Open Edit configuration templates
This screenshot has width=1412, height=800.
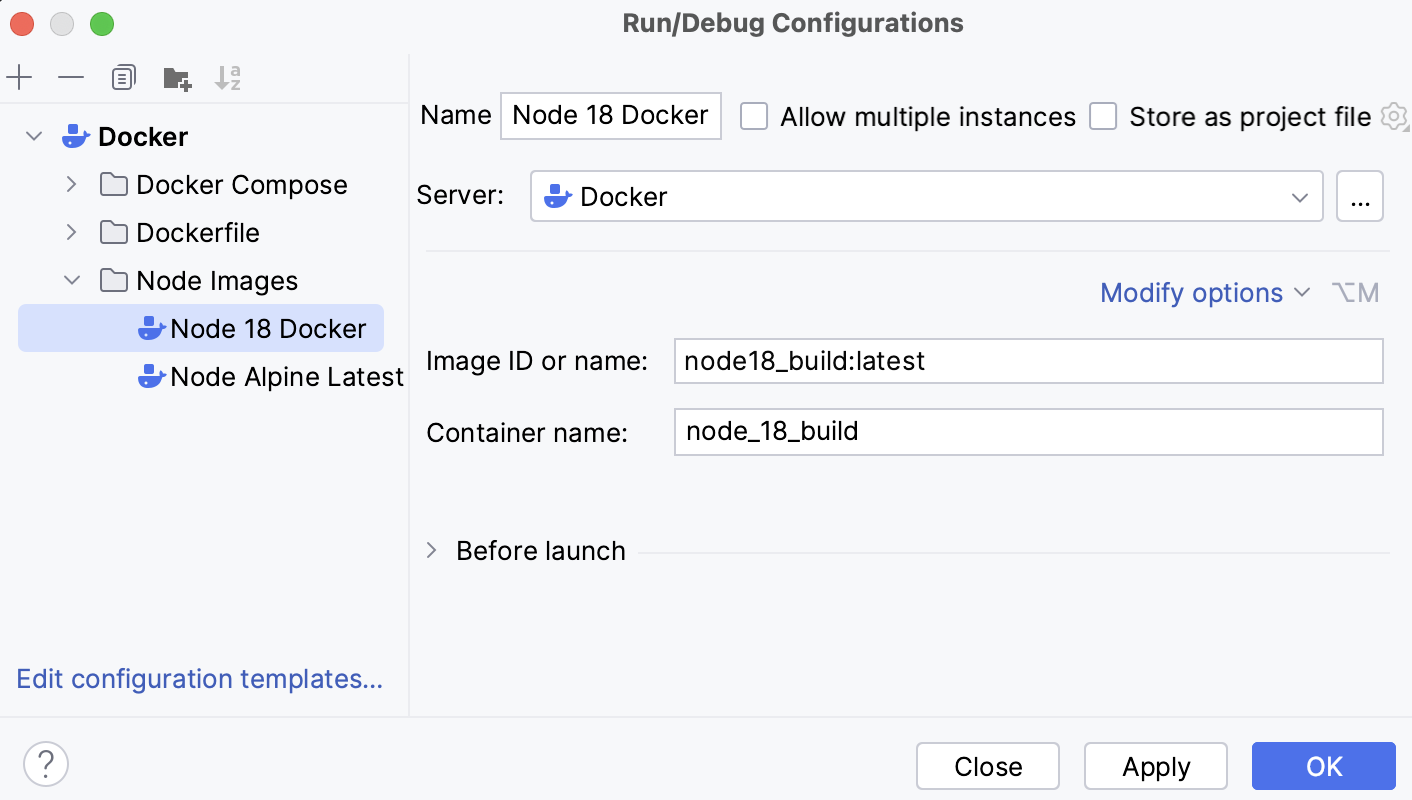pos(199,679)
